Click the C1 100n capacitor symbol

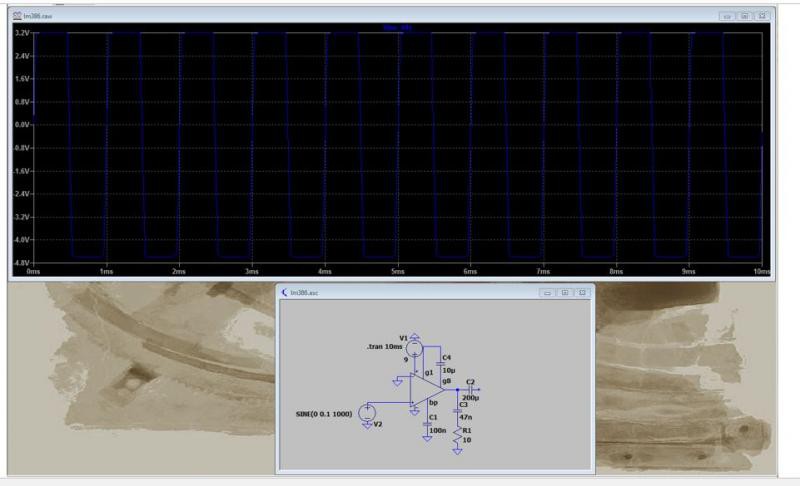pos(426,424)
